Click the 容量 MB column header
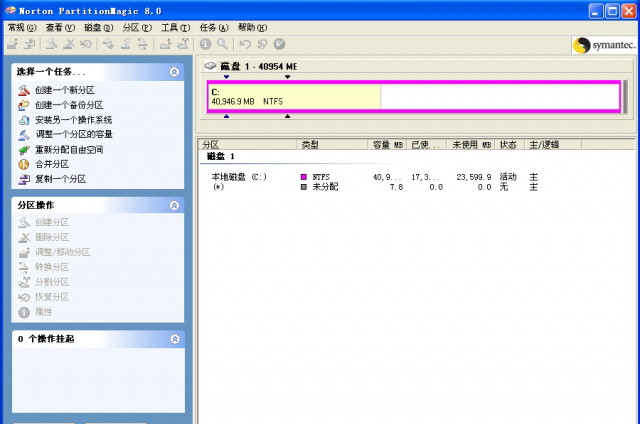Screen dimensions: 640x440 (x=387, y=144)
